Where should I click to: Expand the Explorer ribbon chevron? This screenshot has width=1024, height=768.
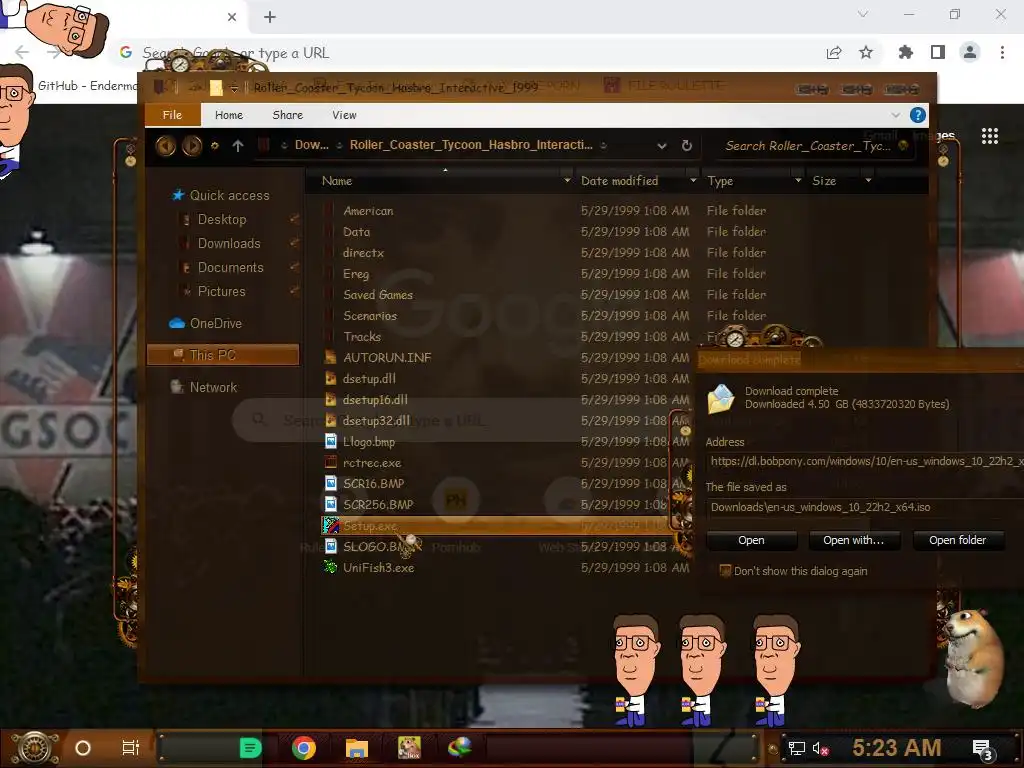click(895, 115)
